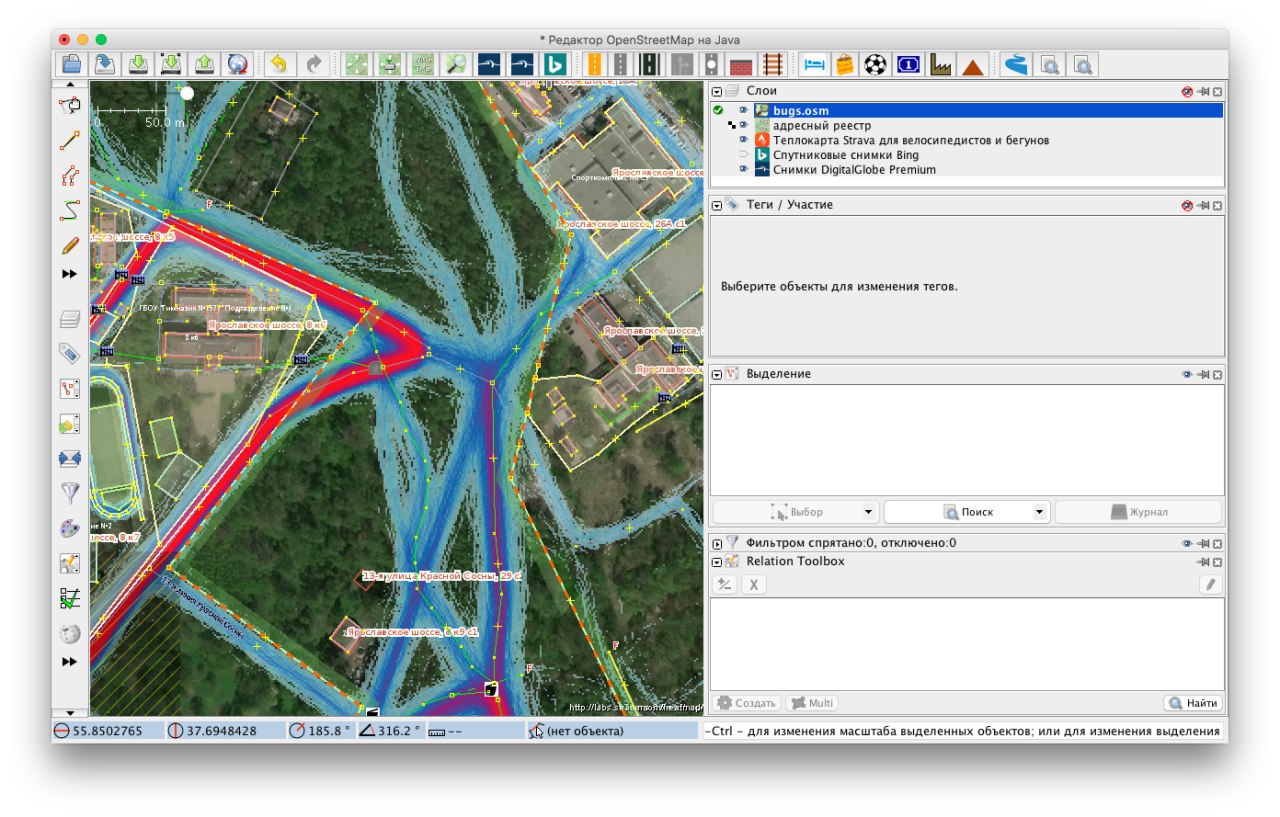Collapse the Relation Toolbox panel
1280x817 pixels.
pos(717,562)
